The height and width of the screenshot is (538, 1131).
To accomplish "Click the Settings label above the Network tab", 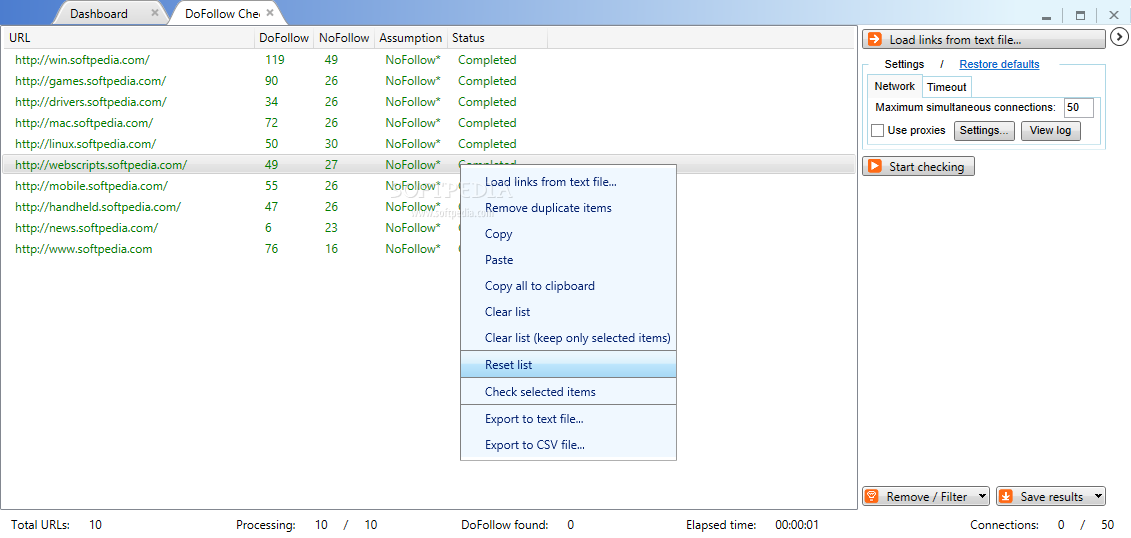I will tap(904, 64).
